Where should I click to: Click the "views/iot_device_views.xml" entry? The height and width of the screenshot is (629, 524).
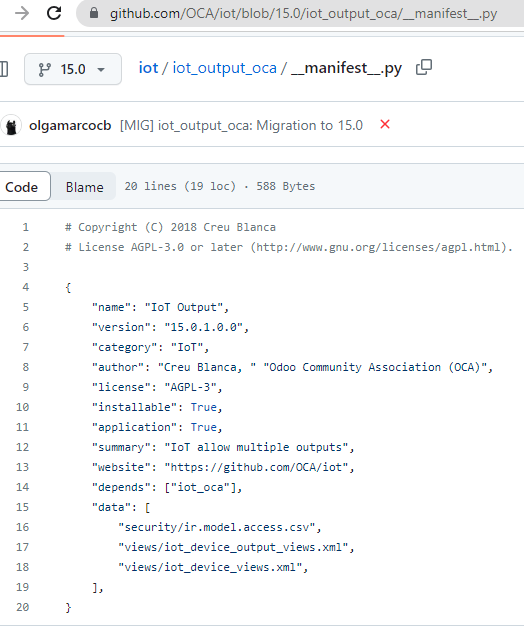click(x=210, y=567)
